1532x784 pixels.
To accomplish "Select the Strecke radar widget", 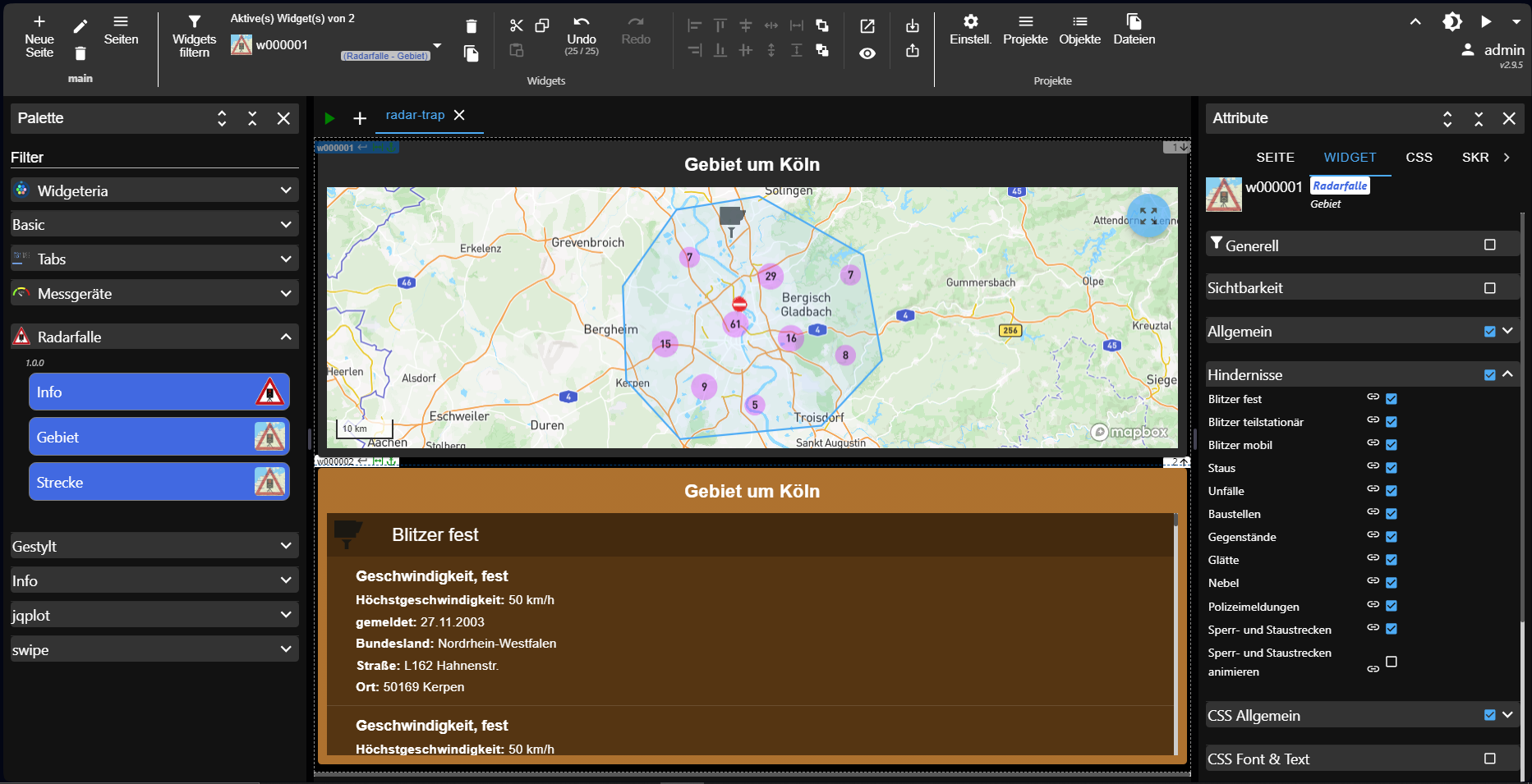I will click(x=159, y=483).
